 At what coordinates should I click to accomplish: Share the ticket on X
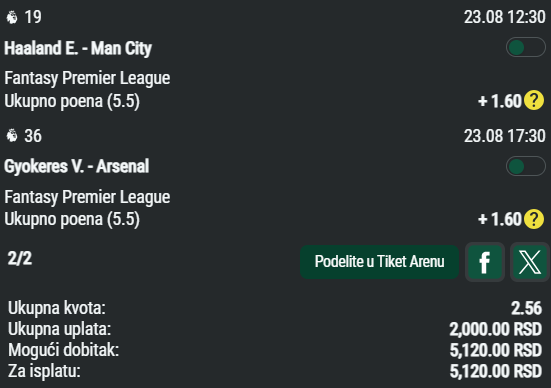(x=530, y=262)
